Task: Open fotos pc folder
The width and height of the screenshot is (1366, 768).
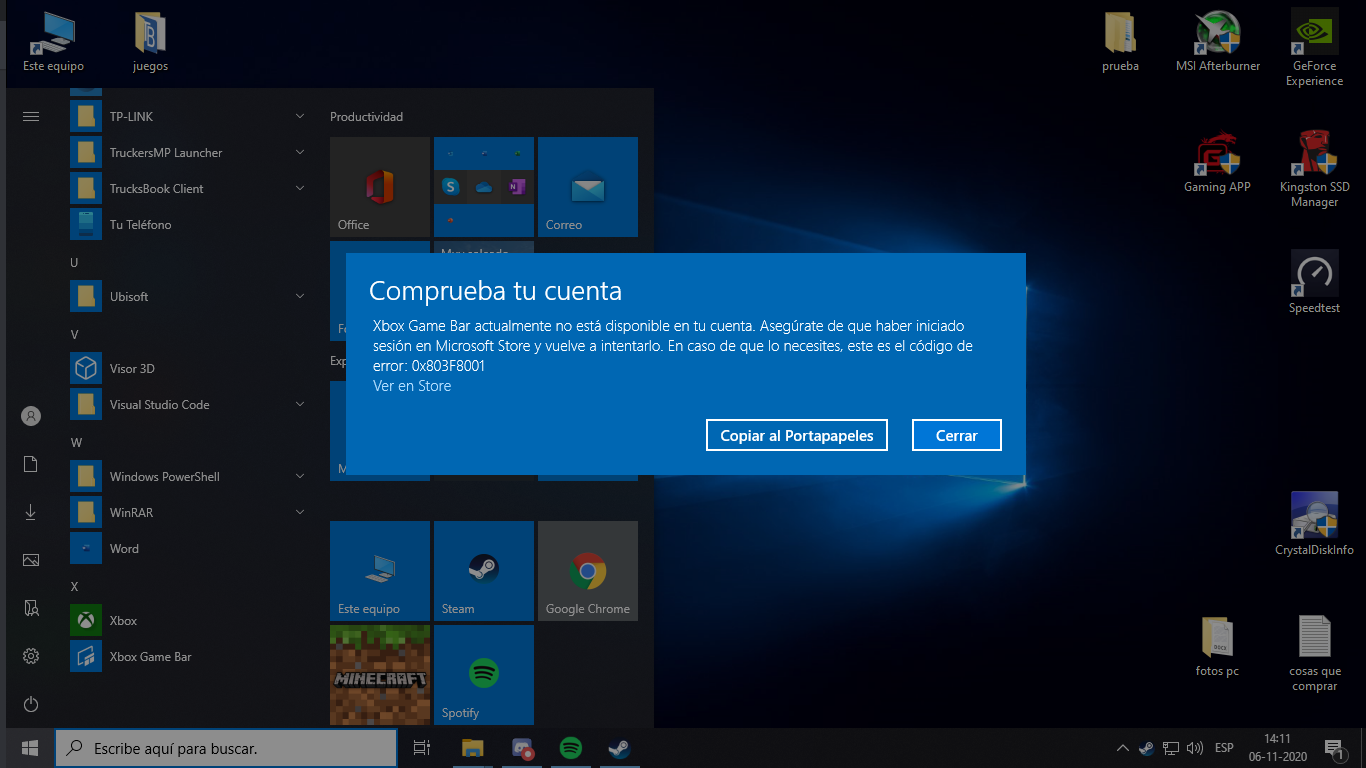Action: click(x=1217, y=646)
